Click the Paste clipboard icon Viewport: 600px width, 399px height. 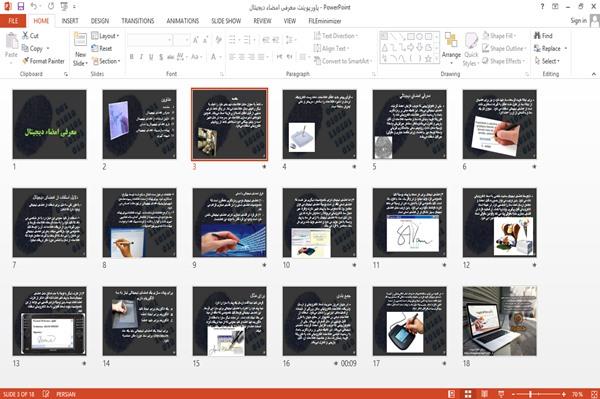tap(11, 41)
